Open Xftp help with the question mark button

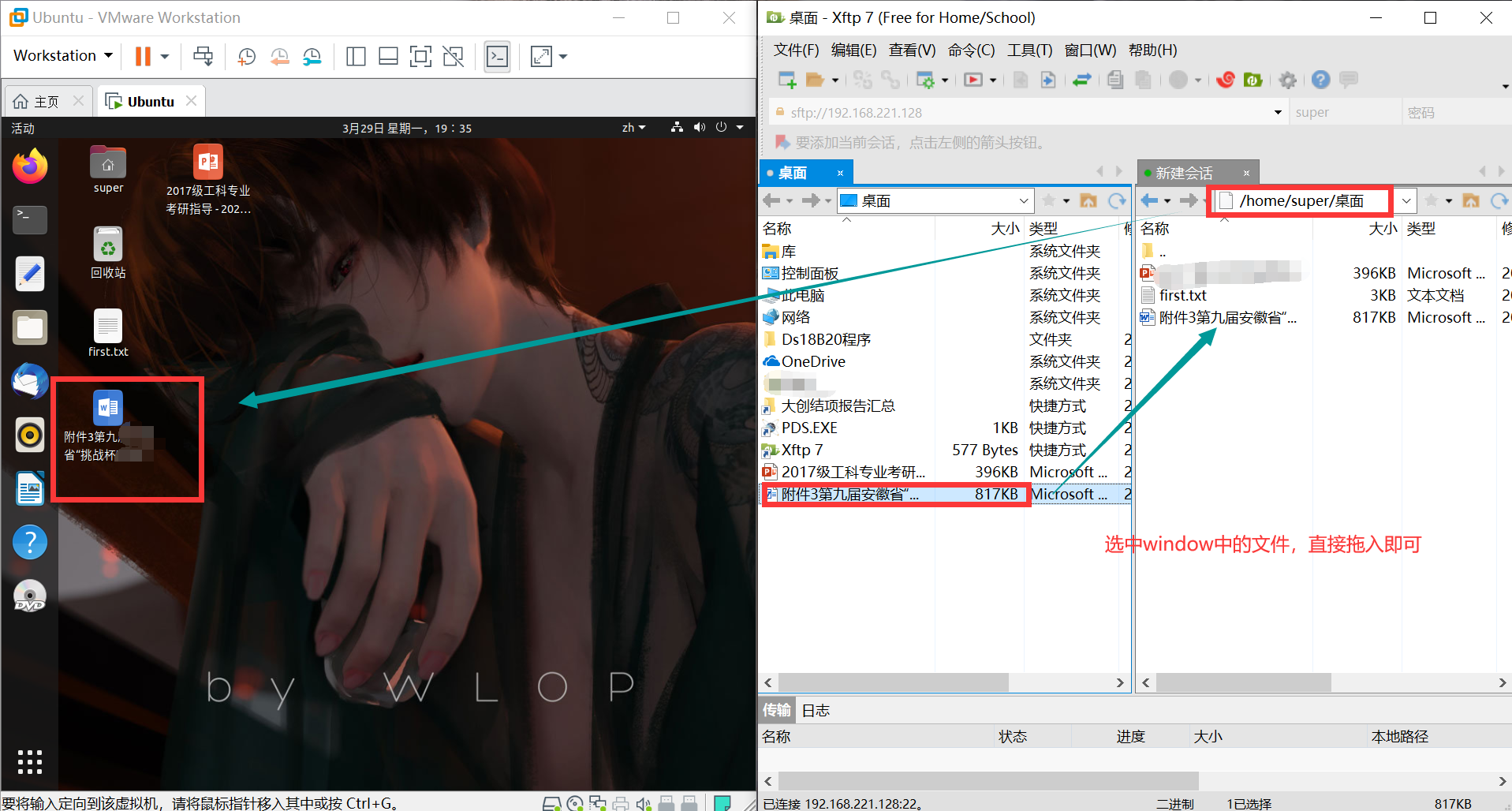(1320, 80)
